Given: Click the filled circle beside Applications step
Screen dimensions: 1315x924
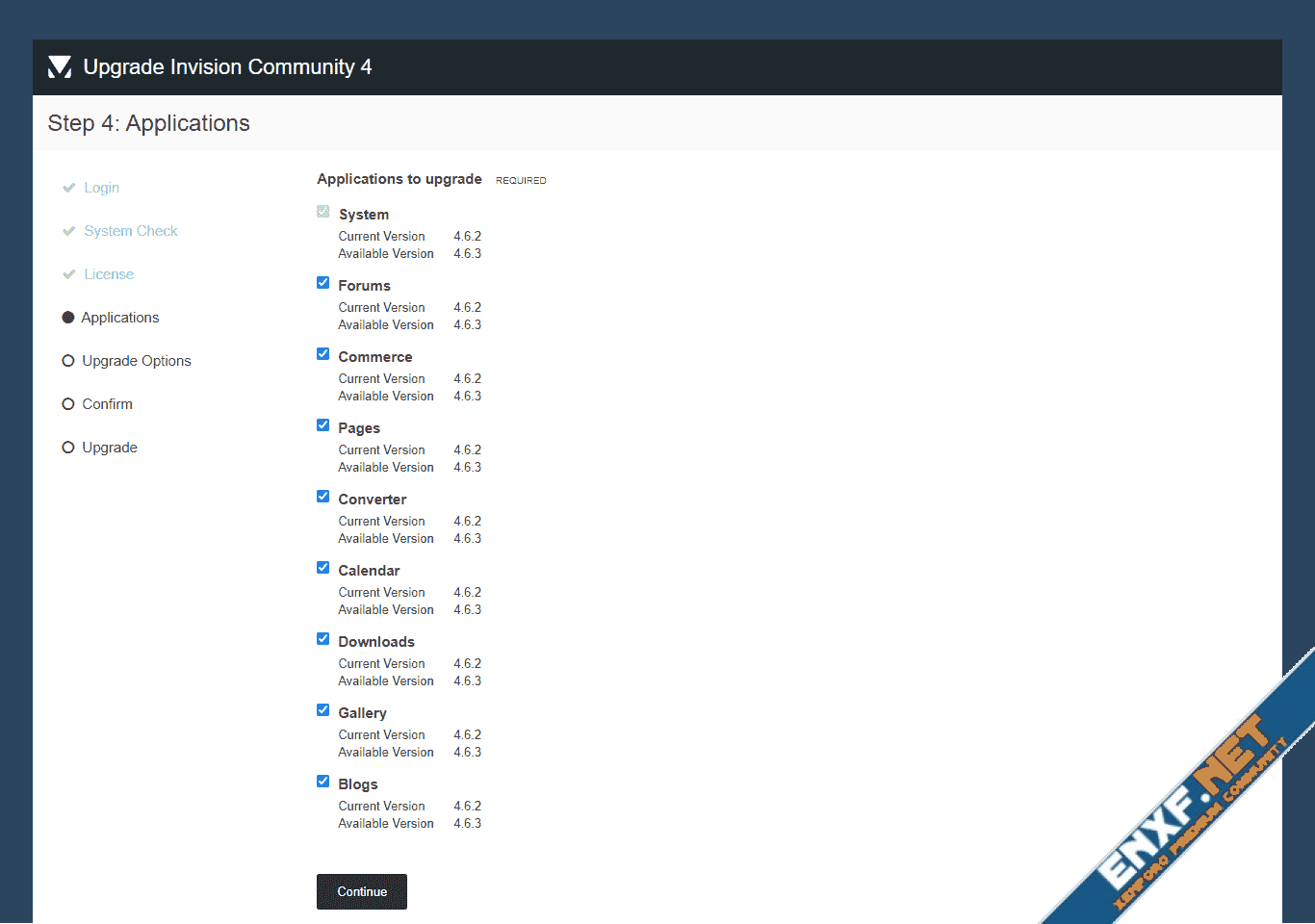Looking at the screenshot, I should coord(68,318).
